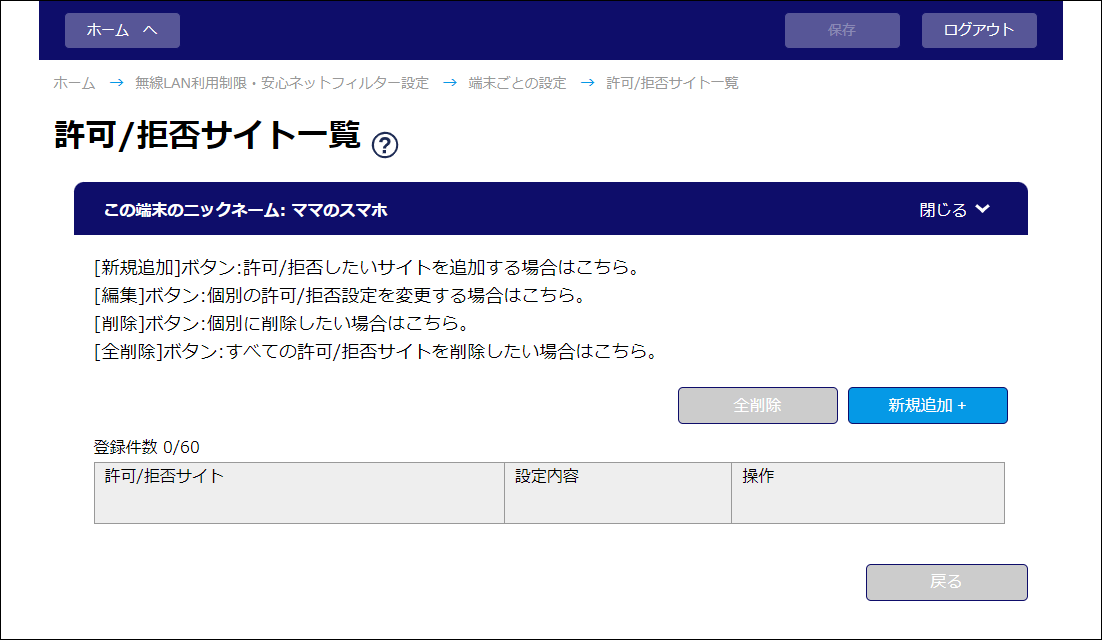Go to ホーム via breadcrumb link
Screen dimensions: 1102x640
74,83
